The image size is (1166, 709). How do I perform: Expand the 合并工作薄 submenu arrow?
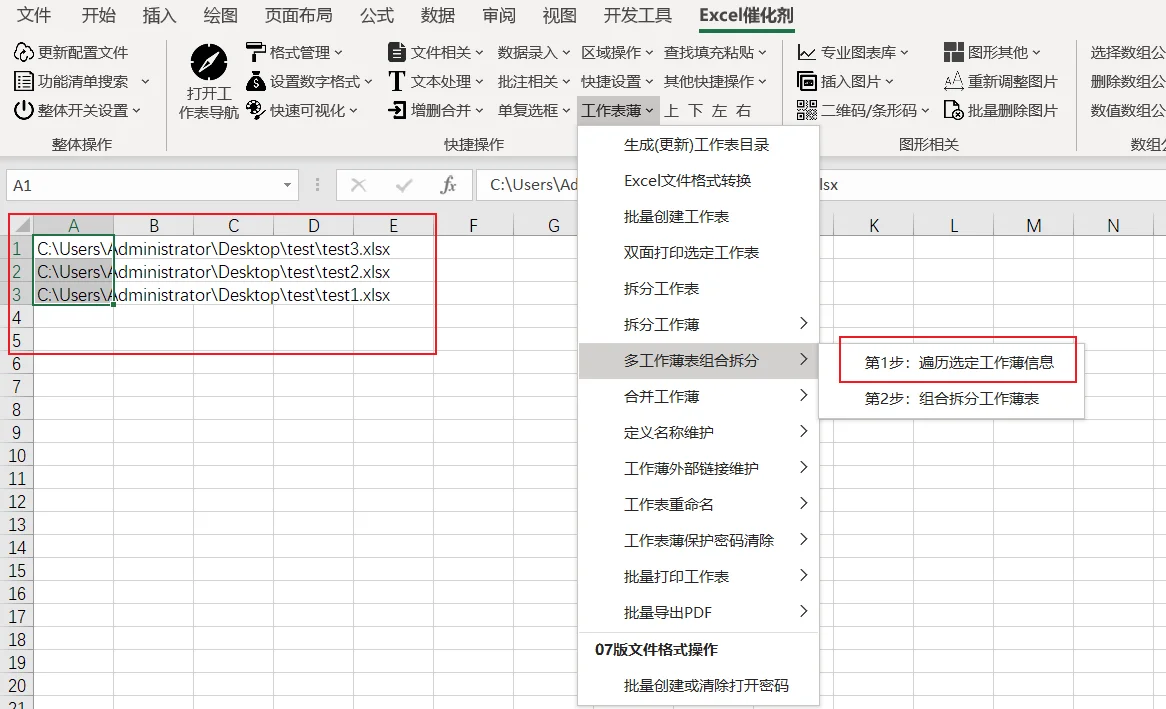coord(803,396)
